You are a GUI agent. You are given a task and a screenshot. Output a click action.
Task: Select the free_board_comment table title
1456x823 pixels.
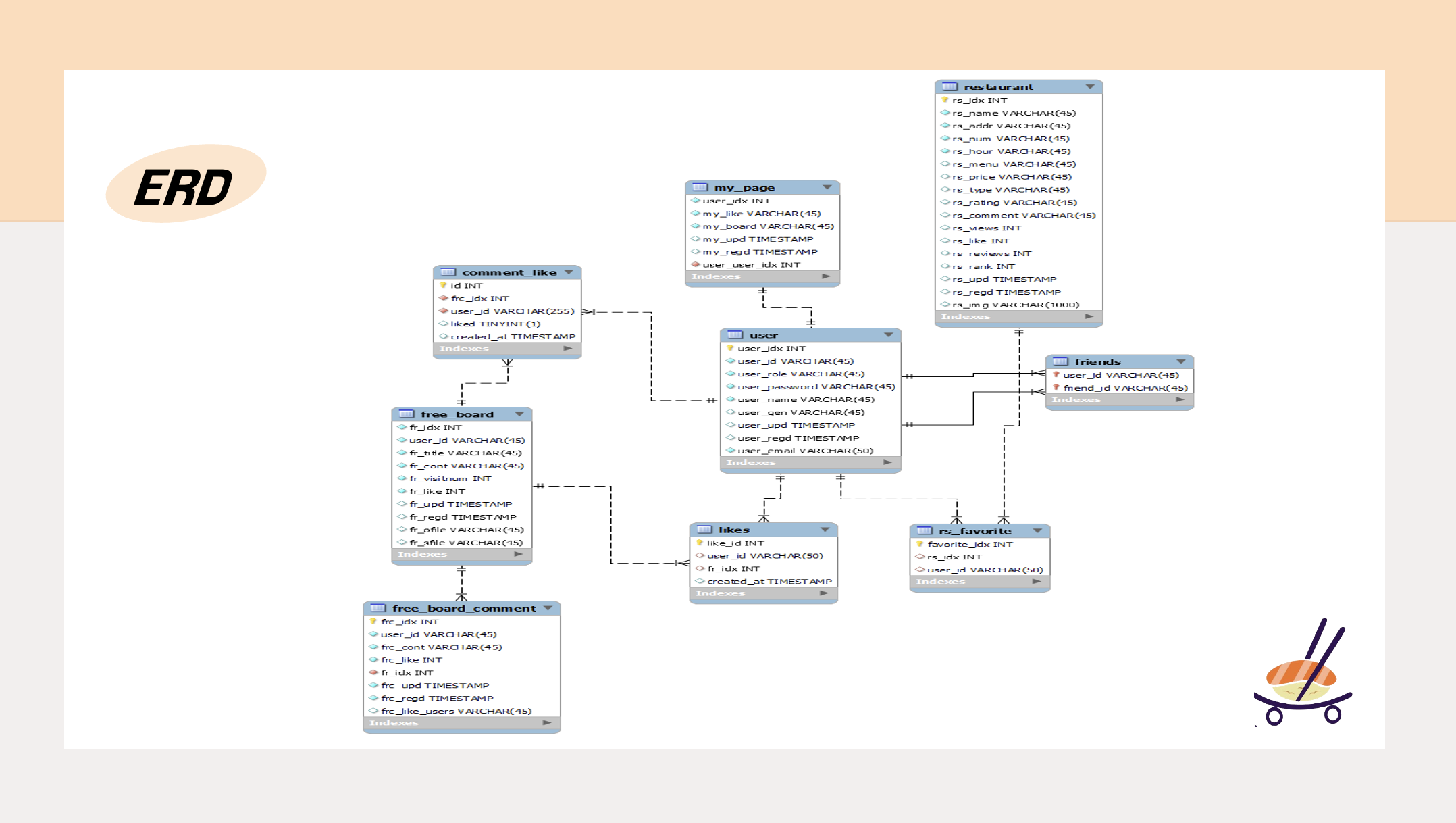(464, 609)
